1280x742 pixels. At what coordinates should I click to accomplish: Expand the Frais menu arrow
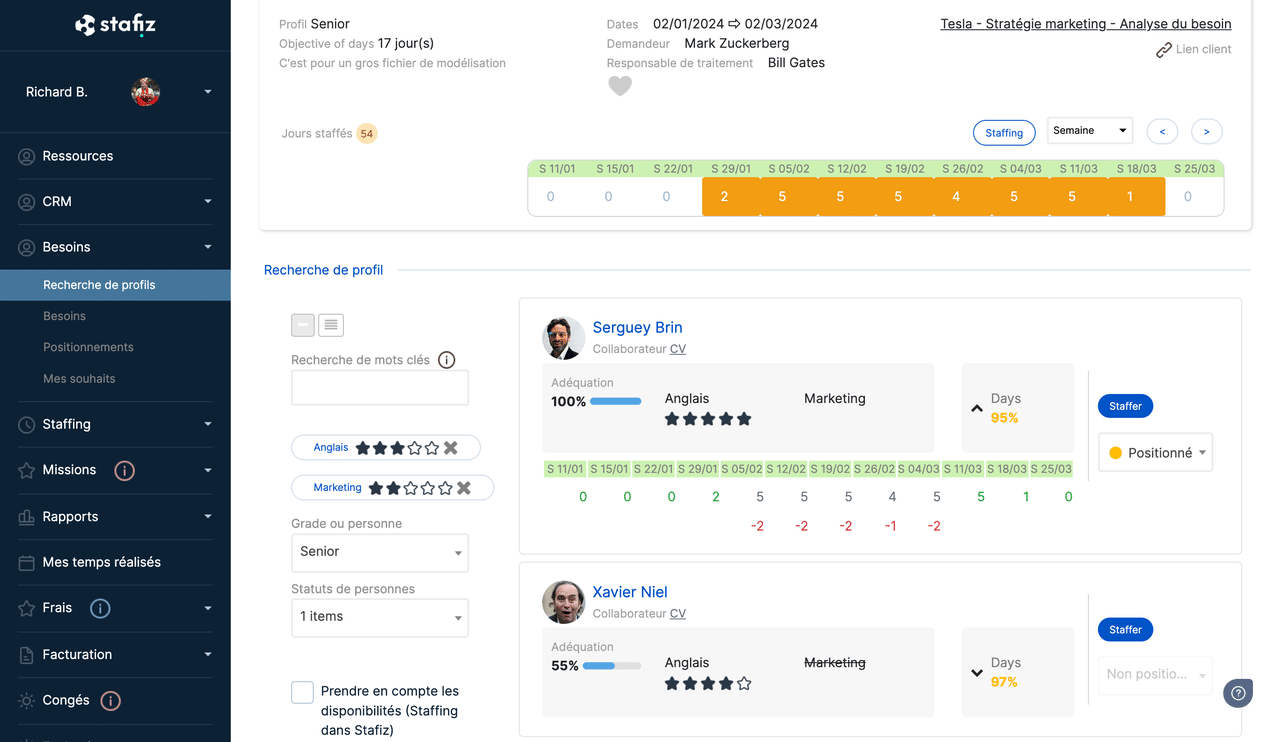coord(208,608)
